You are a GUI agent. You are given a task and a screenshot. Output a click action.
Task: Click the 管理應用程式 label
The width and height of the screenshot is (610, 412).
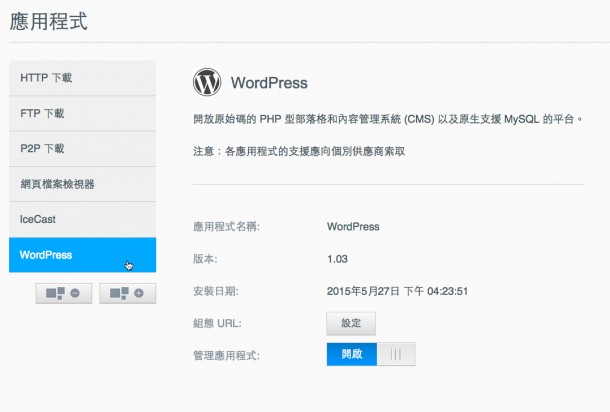(x=226, y=355)
